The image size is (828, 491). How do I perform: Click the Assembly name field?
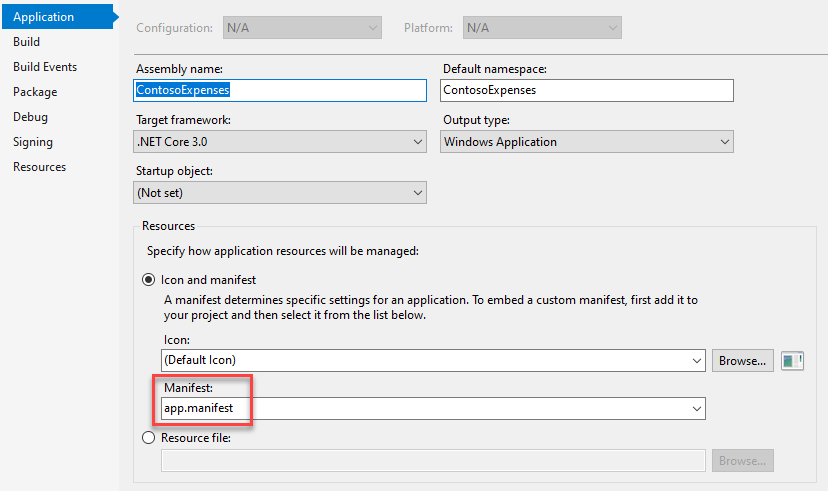click(280, 90)
